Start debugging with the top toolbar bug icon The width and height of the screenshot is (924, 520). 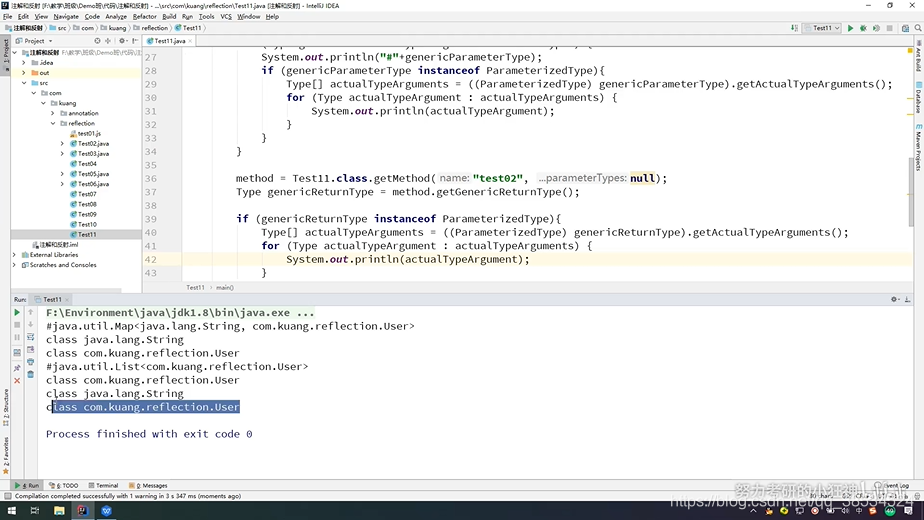pyautogui.click(x=863, y=28)
